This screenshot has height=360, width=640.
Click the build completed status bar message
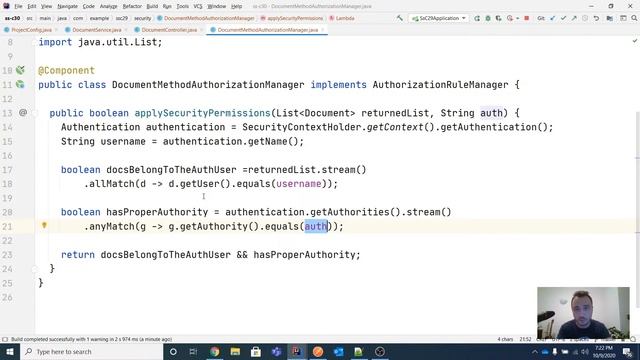click(91, 339)
